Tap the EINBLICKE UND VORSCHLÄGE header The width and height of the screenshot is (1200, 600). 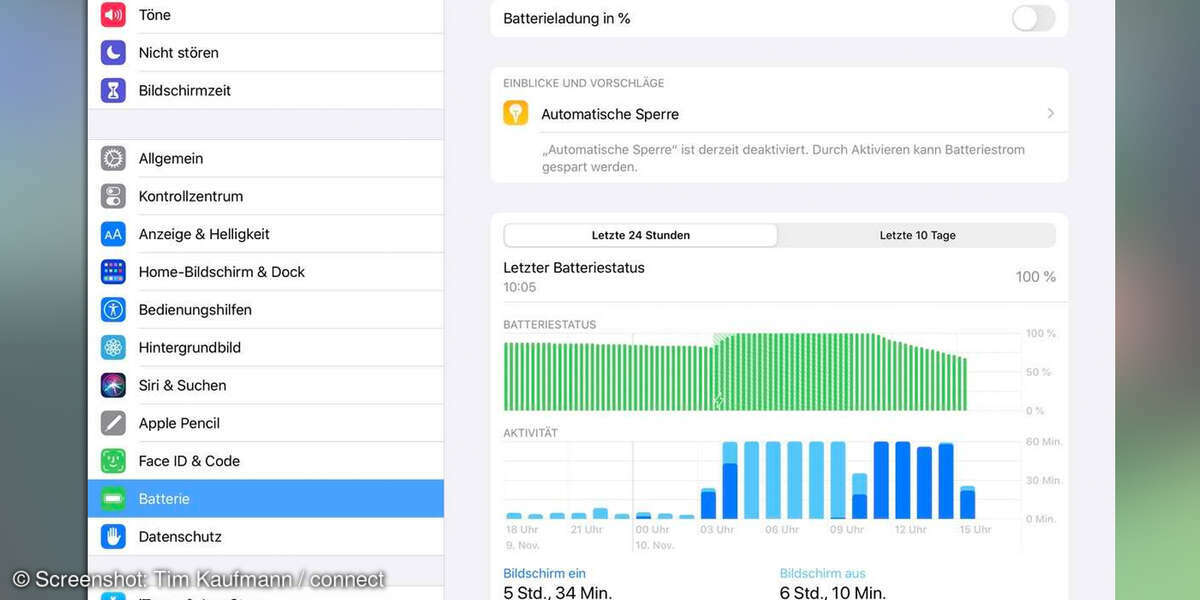coord(584,83)
